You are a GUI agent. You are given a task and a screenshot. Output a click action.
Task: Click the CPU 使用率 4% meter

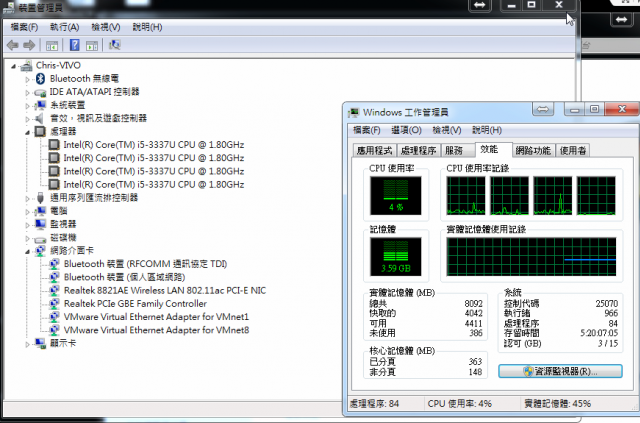coord(396,196)
